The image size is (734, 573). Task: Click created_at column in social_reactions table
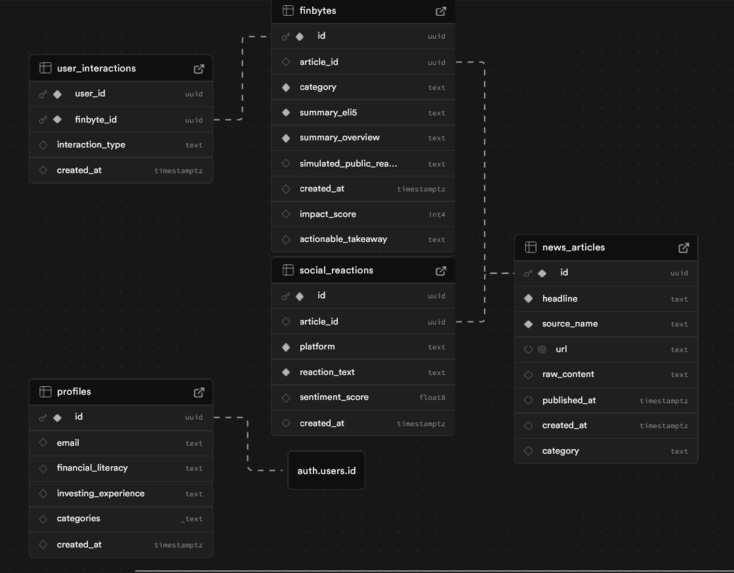pyautogui.click(x=363, y=423)
